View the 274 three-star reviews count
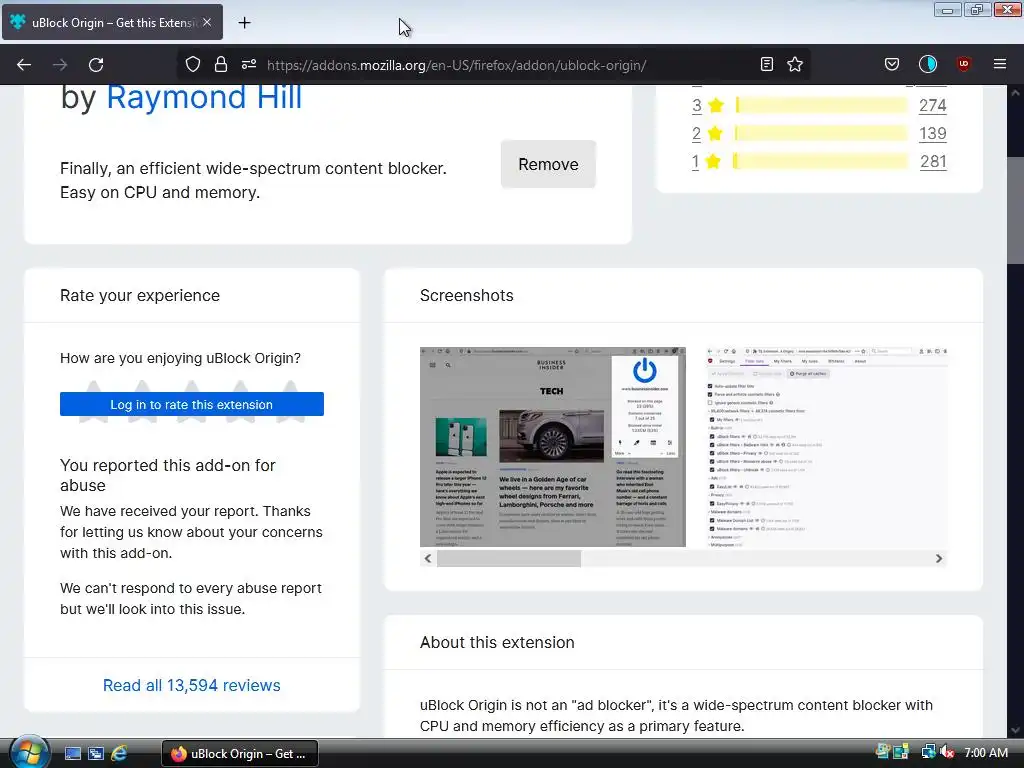Viewport: 1024px width, 768px height. [x=933, y=105]
